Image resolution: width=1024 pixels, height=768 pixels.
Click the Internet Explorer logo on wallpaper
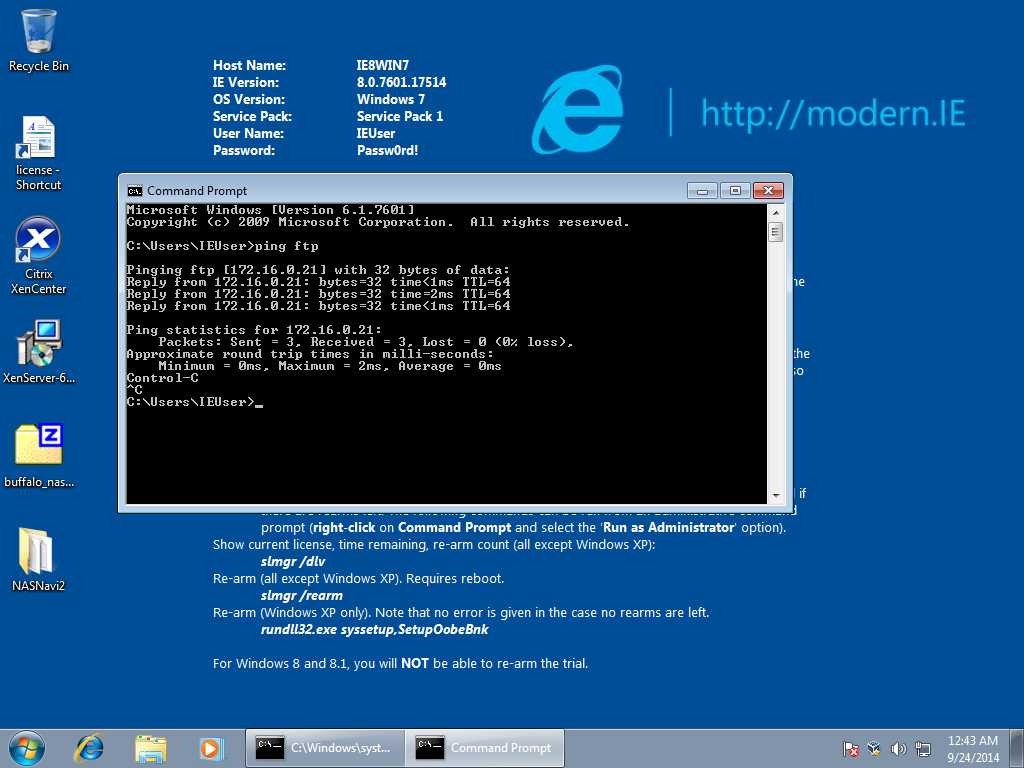[577, 110]
